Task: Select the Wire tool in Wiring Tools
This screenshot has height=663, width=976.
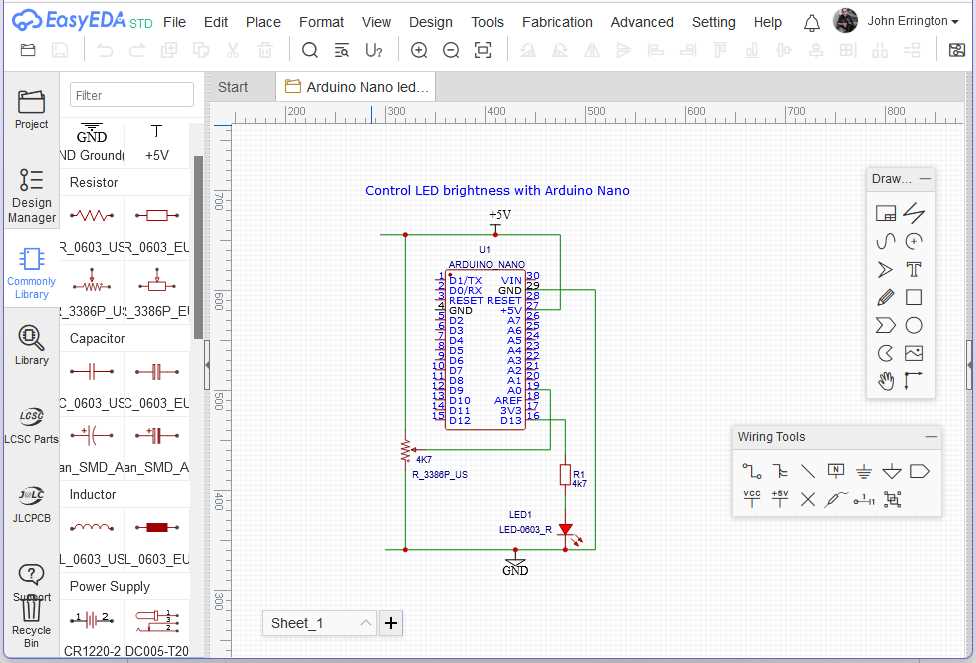Action: (751, 471)
